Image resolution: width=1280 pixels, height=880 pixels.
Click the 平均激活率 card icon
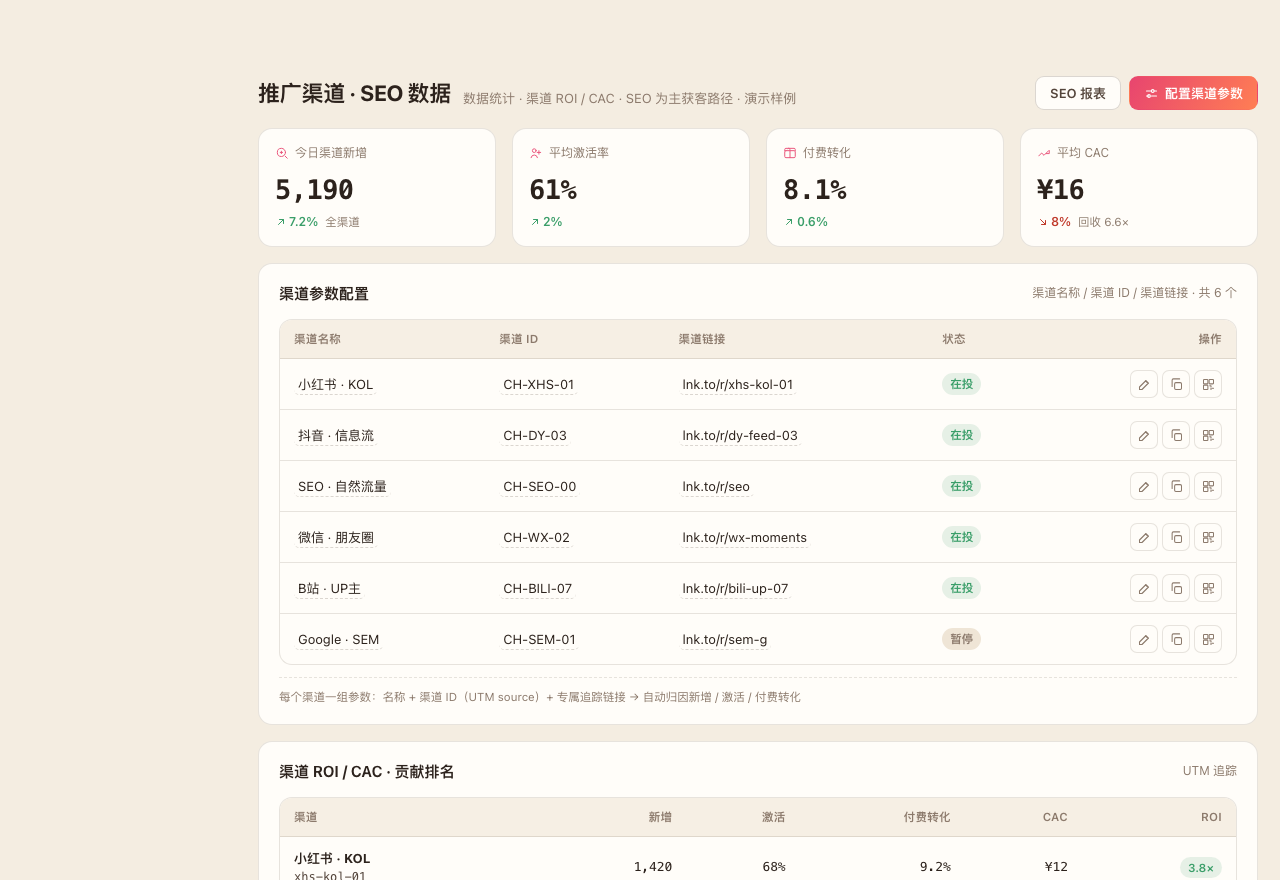[536, 153]
